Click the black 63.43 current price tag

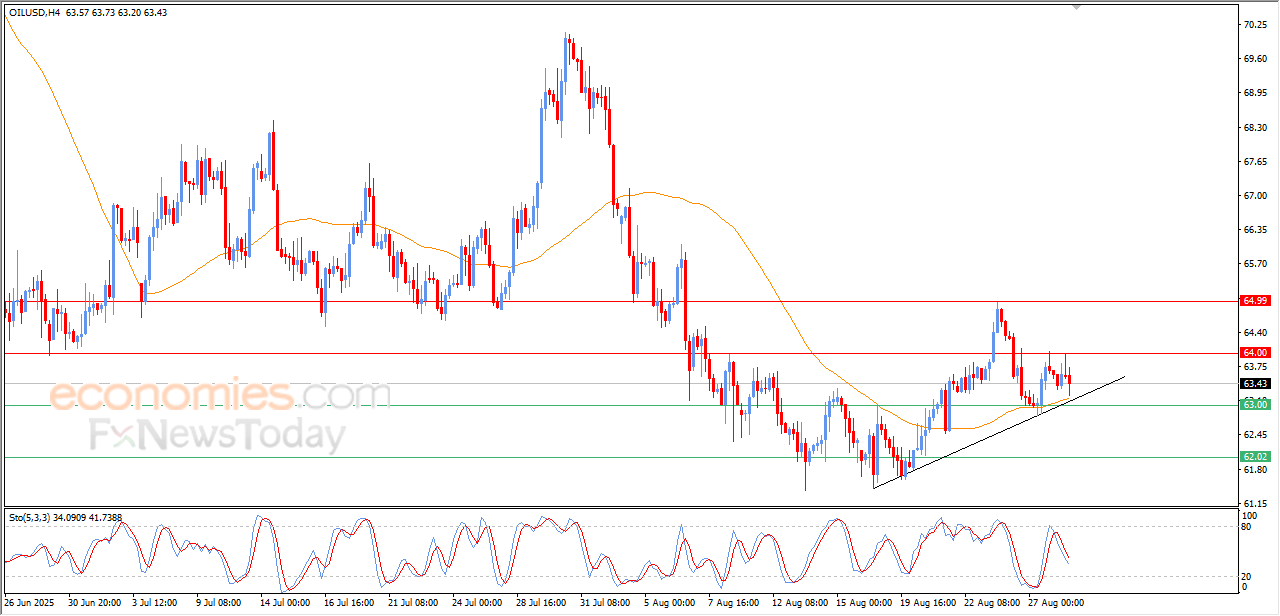[x=1254, y=383]
